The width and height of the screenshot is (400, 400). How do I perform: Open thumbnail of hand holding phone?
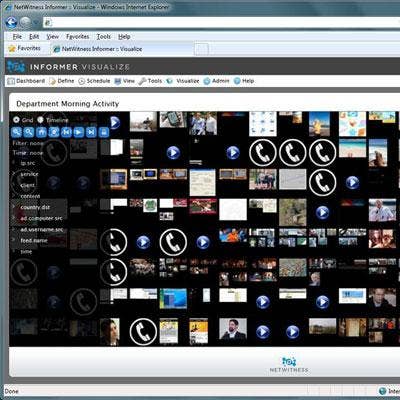(173, 120)
